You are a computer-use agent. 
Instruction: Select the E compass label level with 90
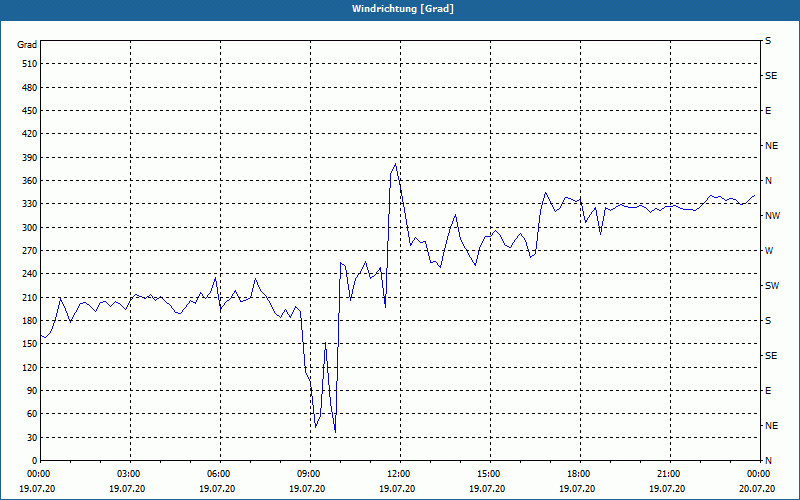pyautogui.click(x=768, y=391)
